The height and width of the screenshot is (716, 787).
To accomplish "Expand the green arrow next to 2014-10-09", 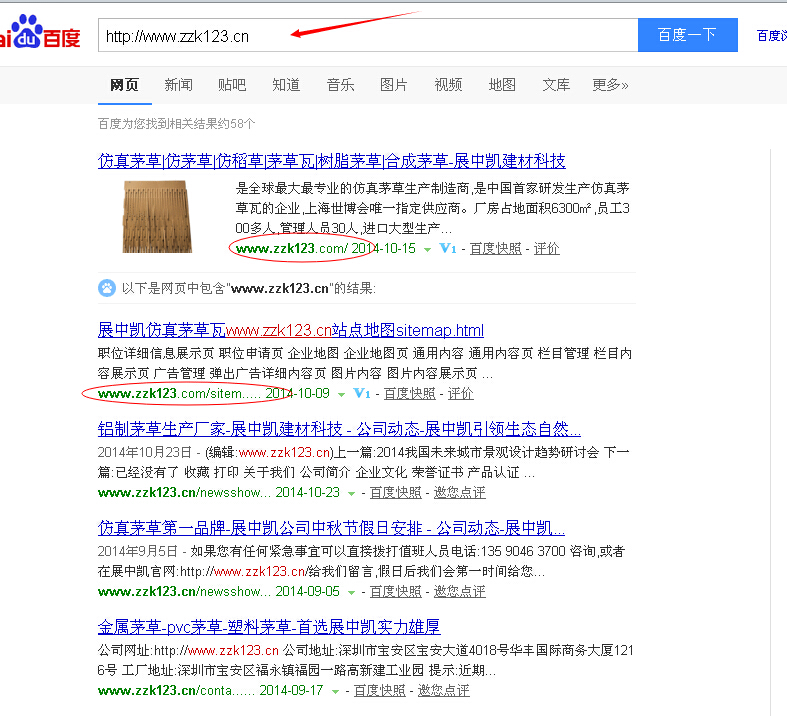I will click(x=341, y=394).
